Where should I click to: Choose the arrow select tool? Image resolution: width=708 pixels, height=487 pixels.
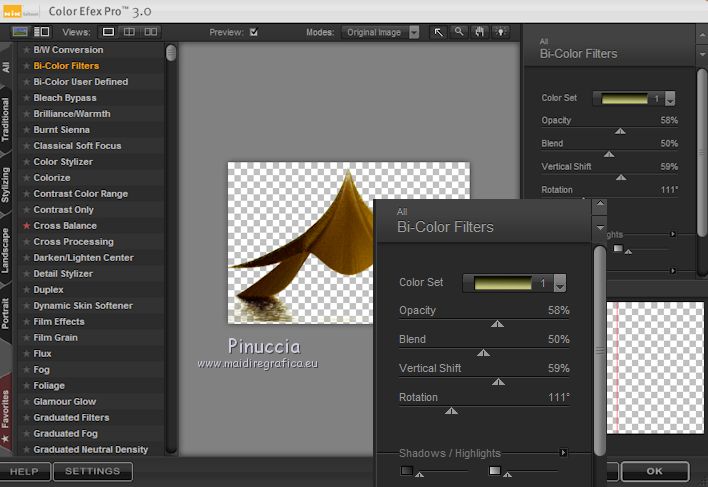pos(438,32)
